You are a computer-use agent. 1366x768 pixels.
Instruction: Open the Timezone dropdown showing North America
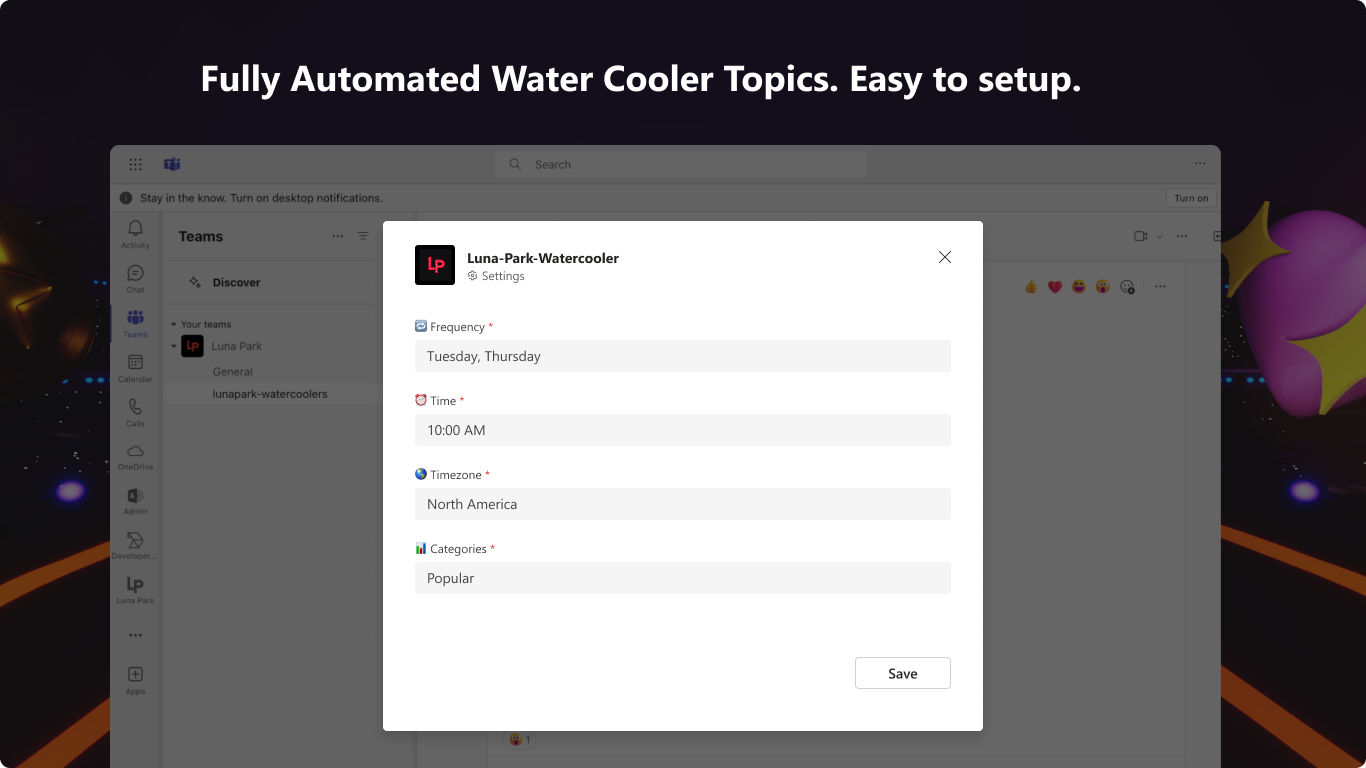(x=682, y=504)
